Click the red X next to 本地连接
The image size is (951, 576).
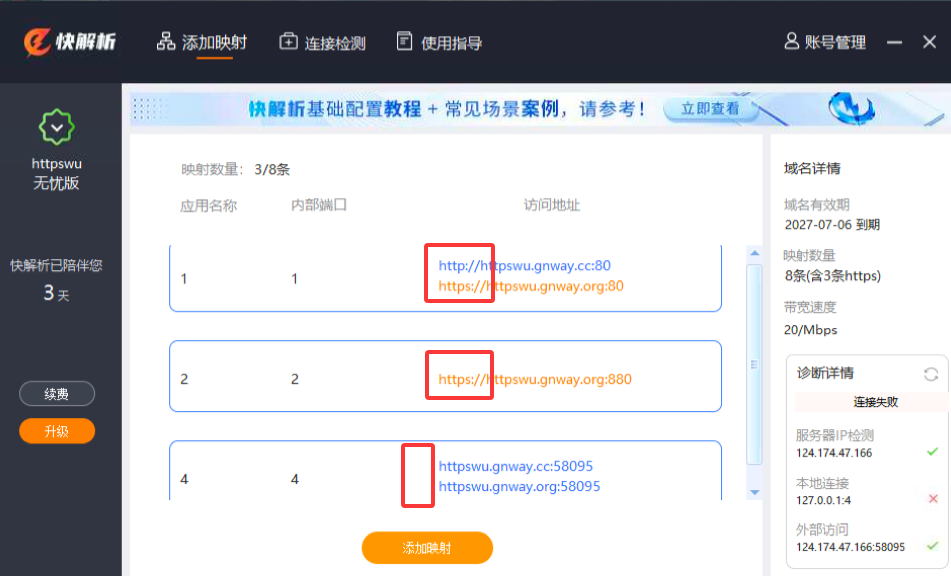933,498
